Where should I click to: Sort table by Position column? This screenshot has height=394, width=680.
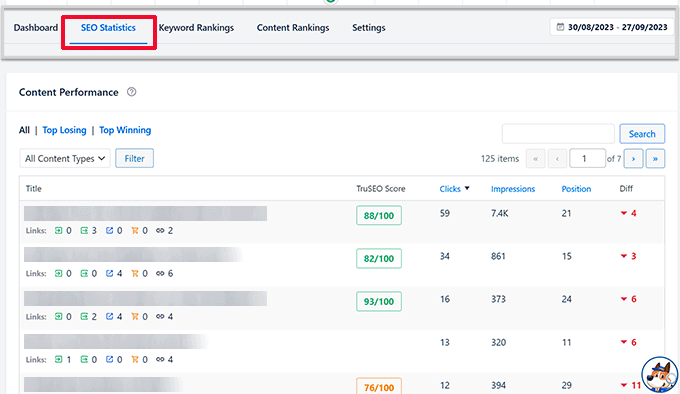[576, 189]
